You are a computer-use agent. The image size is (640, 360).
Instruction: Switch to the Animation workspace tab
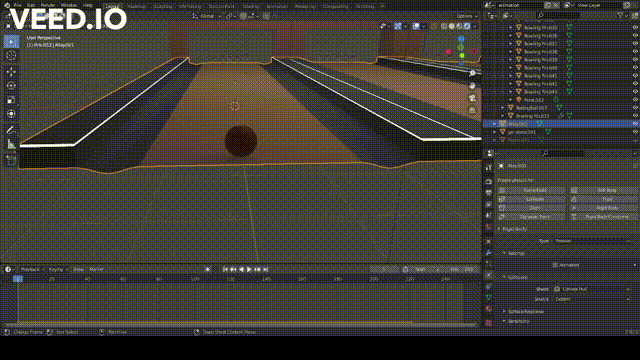click(277, 6)
